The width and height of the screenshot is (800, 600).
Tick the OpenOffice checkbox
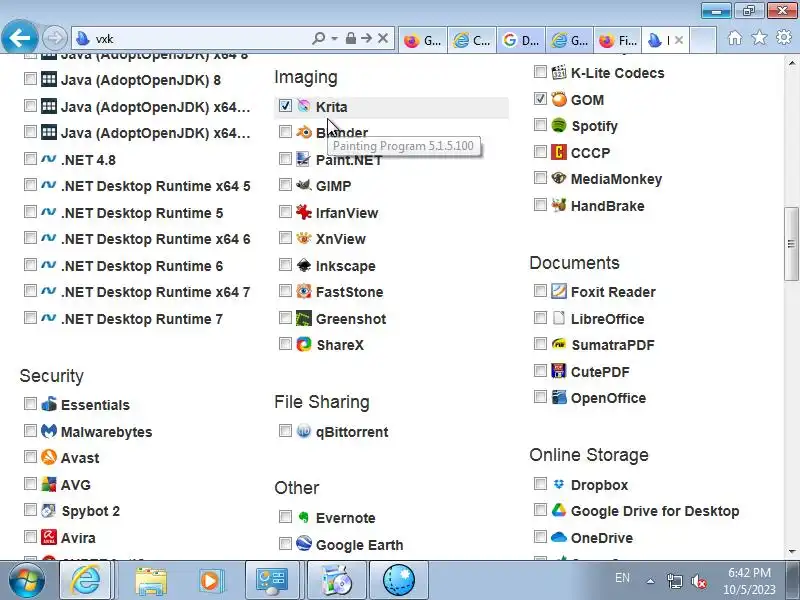540,397
